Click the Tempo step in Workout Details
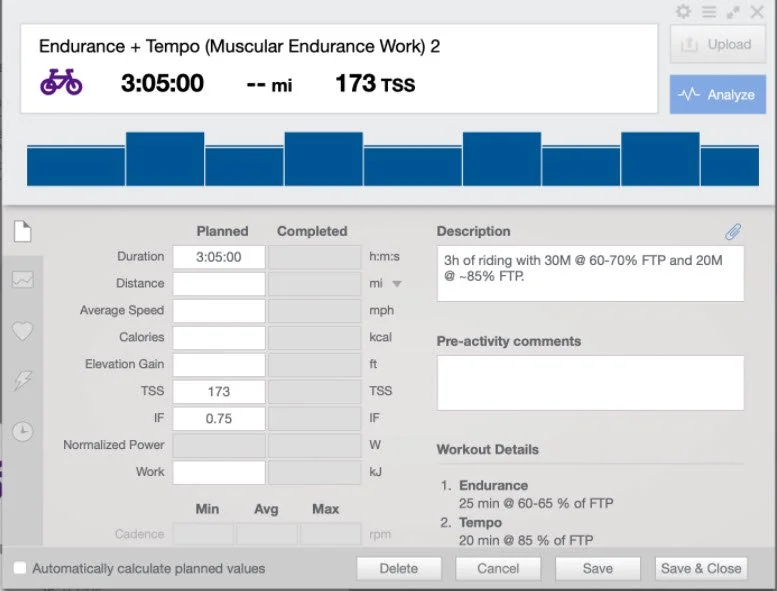The image size is (777, 591). 480,523
